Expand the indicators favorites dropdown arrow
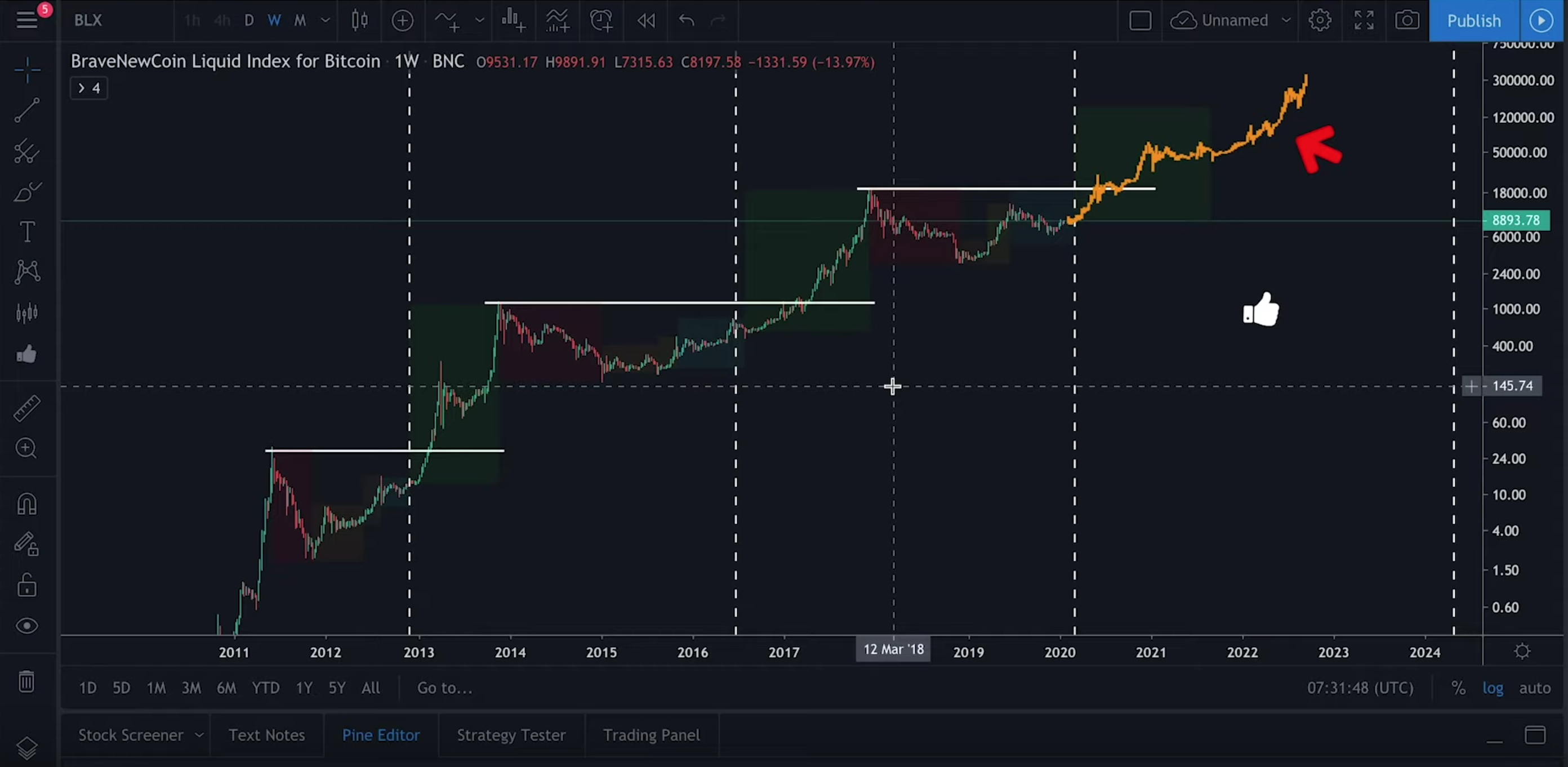 [480, 21]
